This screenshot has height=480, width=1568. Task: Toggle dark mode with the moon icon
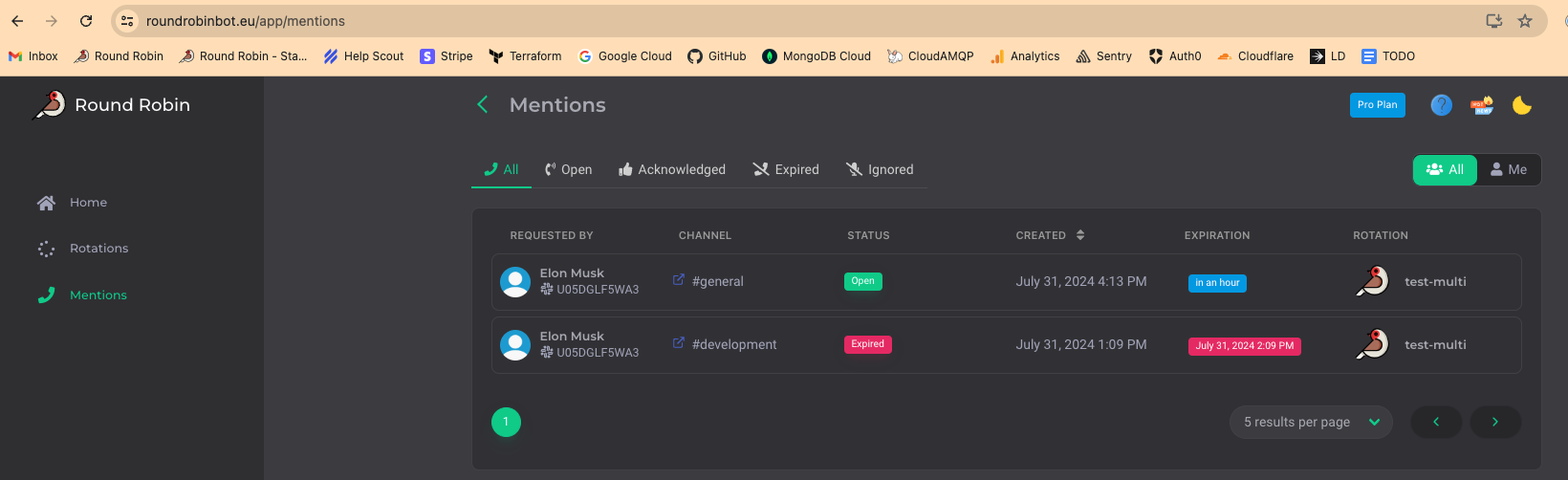[1522, 105]
